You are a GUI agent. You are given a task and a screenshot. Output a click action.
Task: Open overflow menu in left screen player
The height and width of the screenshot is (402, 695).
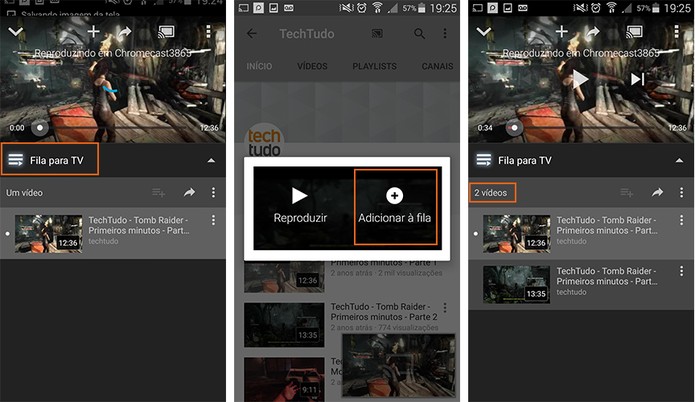pyautogui.click(x=208, y=31)
